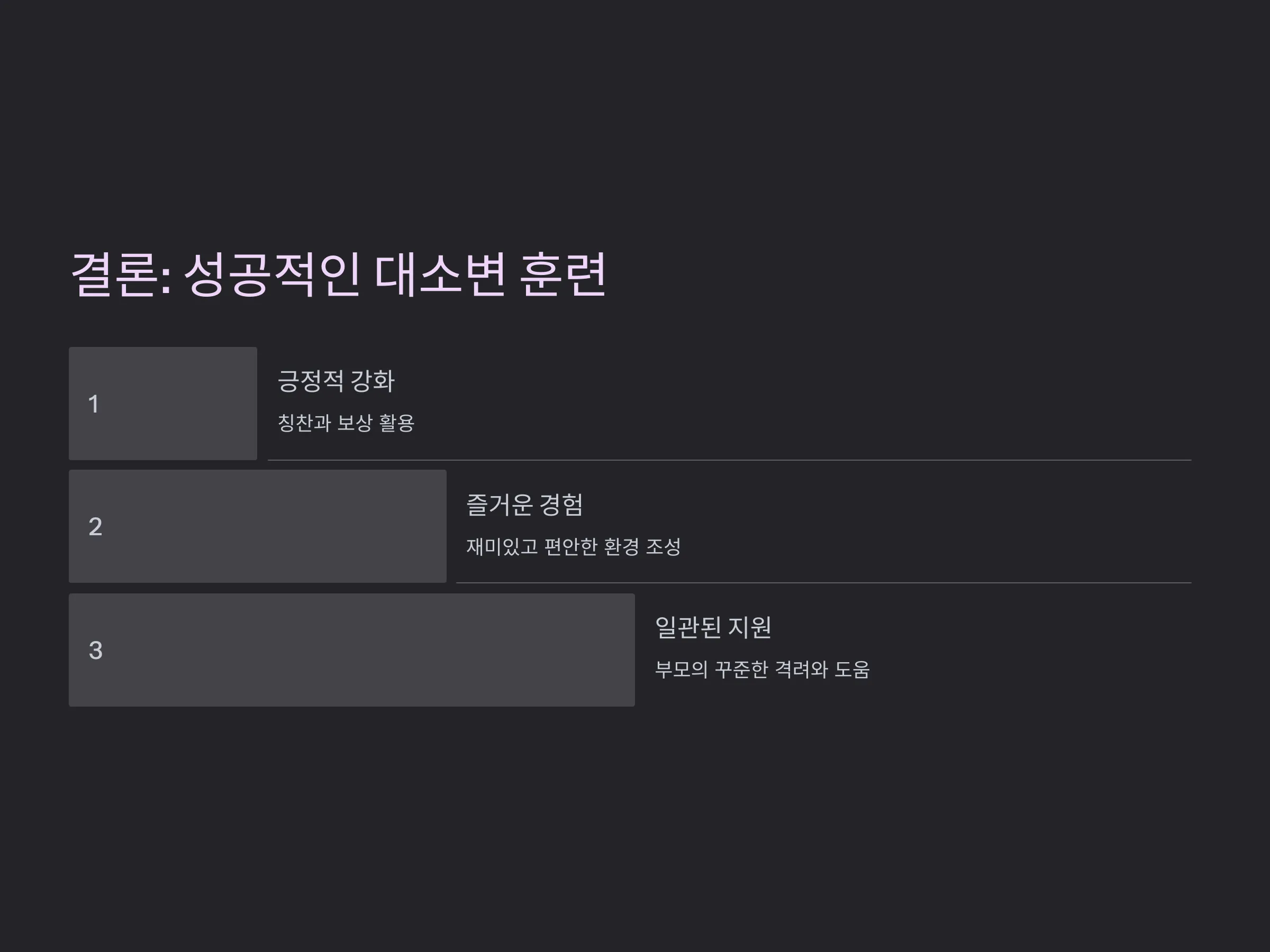Click the word 결론 in the title
The image size is (1270, 952).
click(114, 275)
